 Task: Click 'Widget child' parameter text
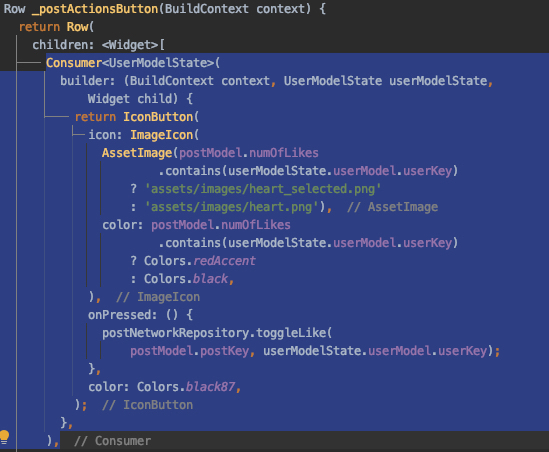pyautogui.click(x=130, y=99)
